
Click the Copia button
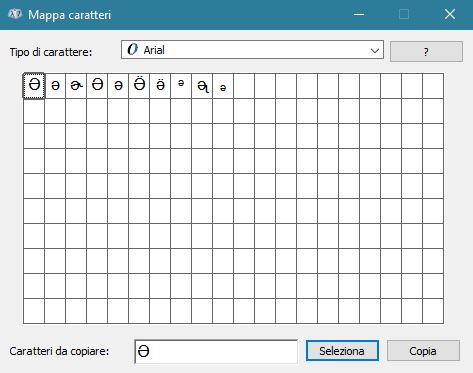coord(423,351)
